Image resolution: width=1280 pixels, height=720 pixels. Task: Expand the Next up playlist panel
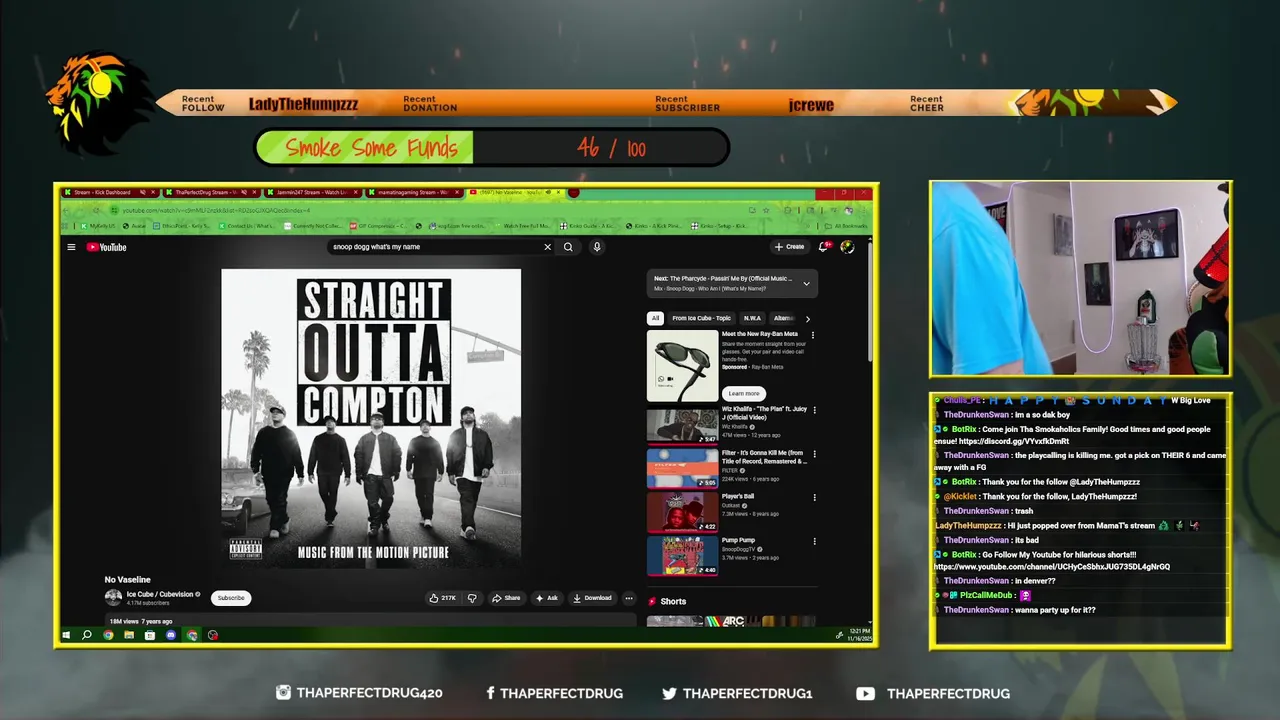[806, 283]
